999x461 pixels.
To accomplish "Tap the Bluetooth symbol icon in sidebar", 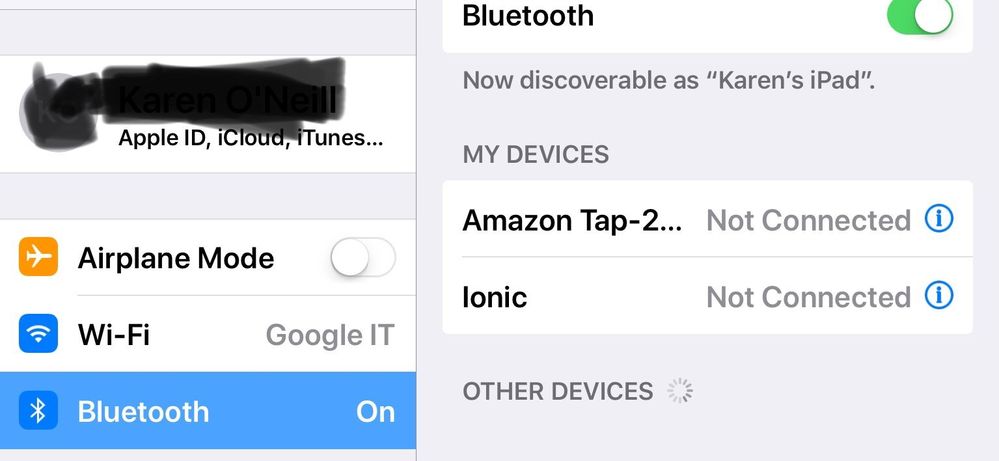I will point(38,411).
